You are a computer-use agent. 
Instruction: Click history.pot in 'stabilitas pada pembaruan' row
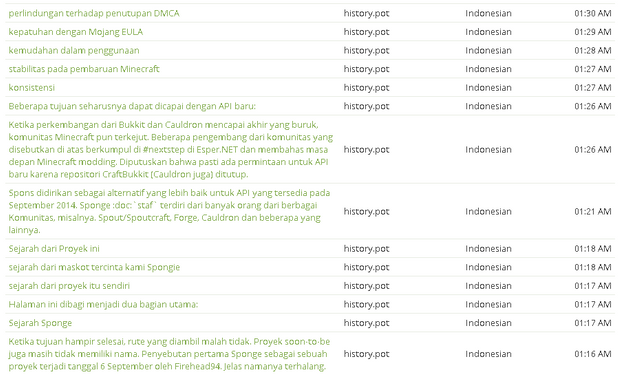point(366,69)
